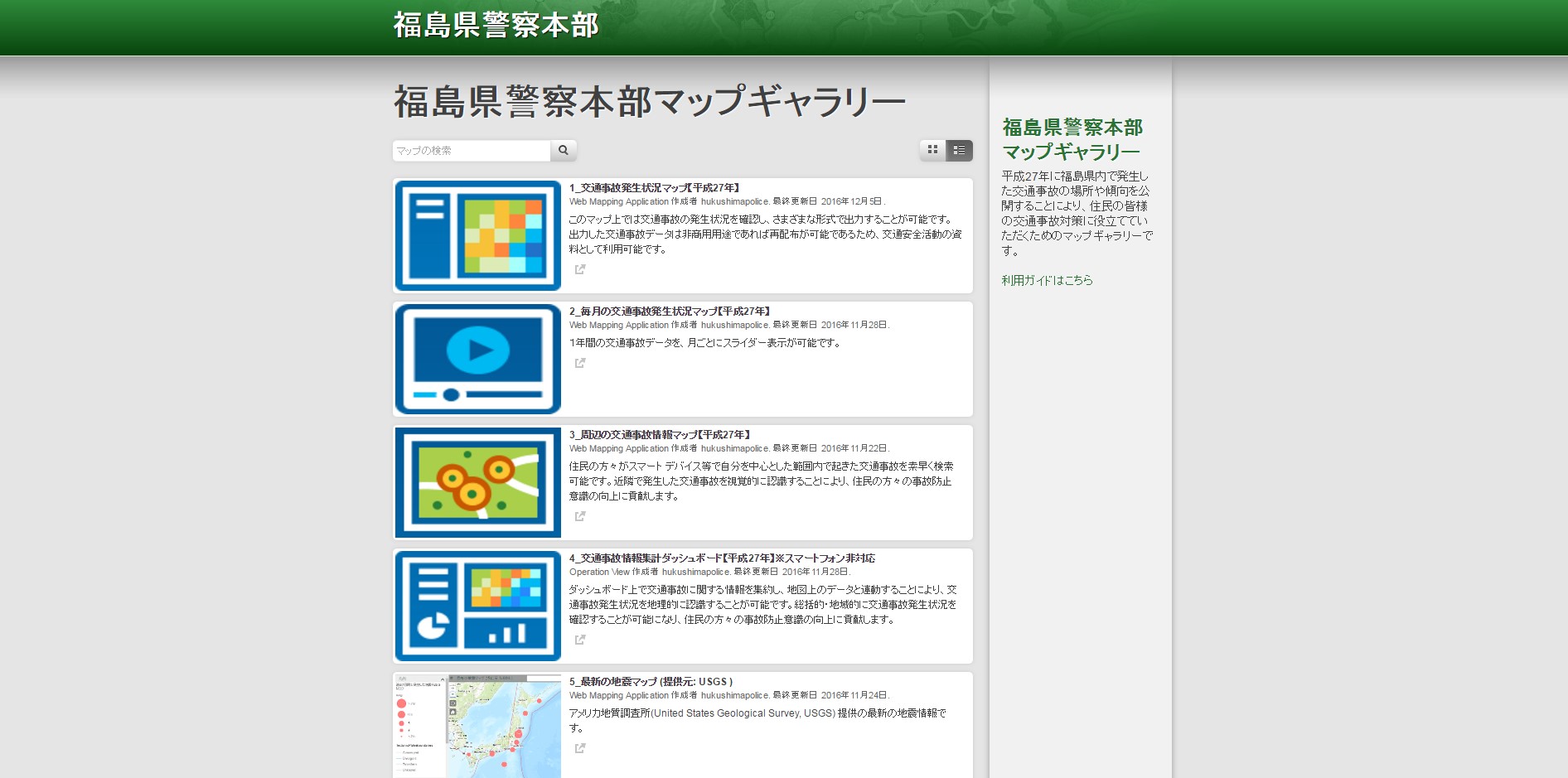Click the 3_周辺の交通事故情報マップ thumbnail
Viewport: 1568px width, 778px height.
pyautogui.click(x=478, y=482)
